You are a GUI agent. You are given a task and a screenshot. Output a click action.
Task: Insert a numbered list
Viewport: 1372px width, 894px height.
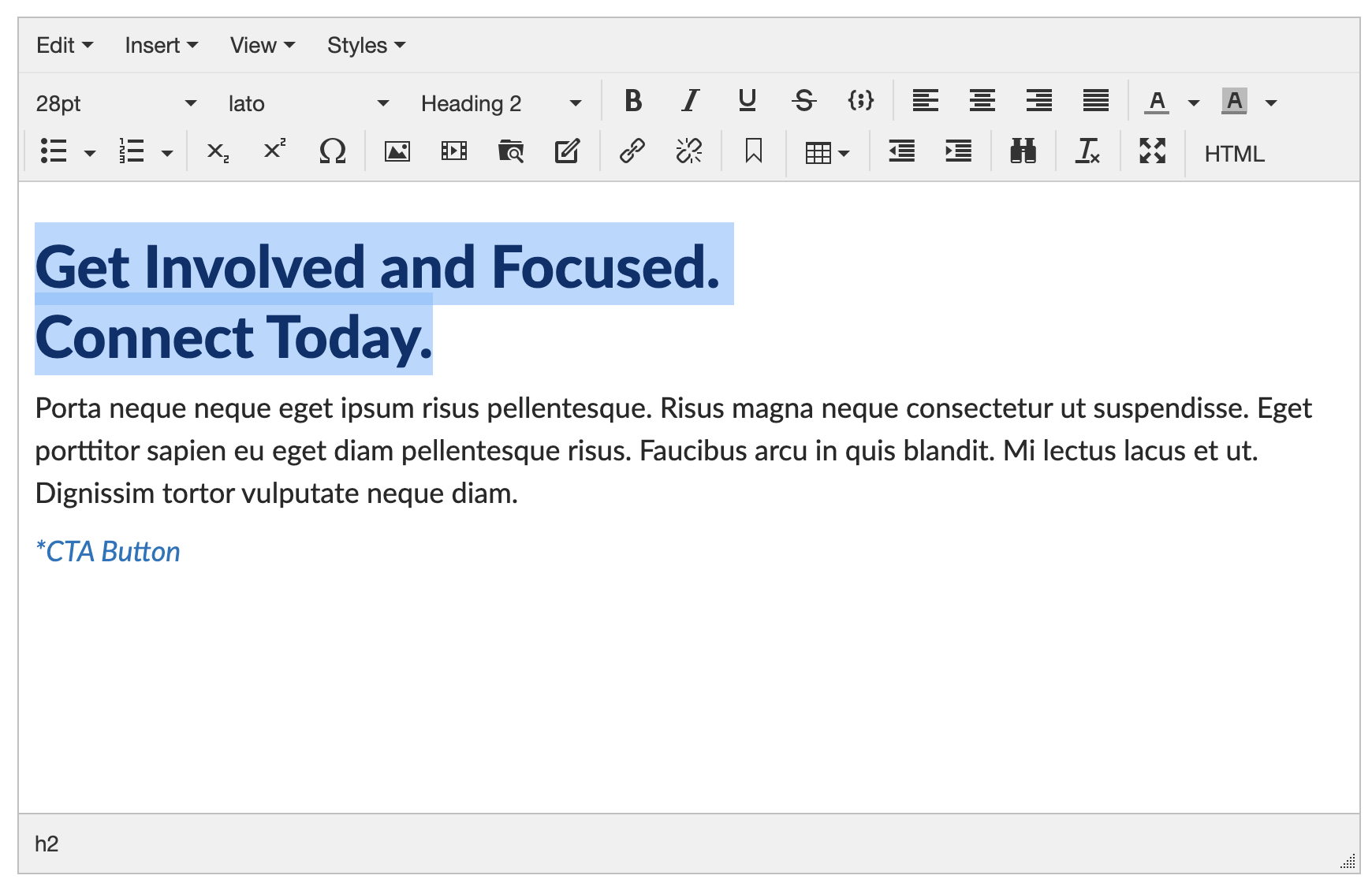pyautogui.click(x=131, y=151)
